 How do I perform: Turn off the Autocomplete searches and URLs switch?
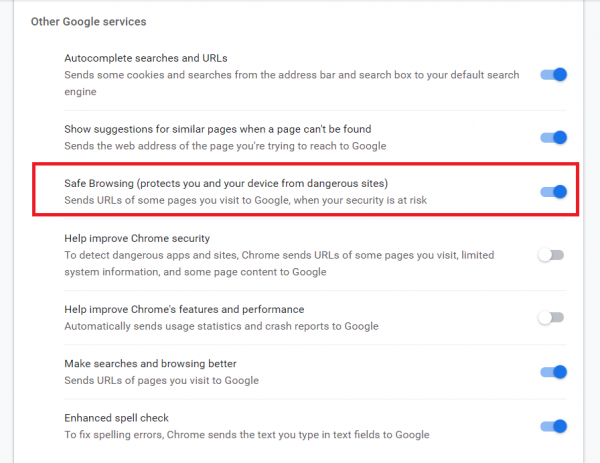coord(553,74)
